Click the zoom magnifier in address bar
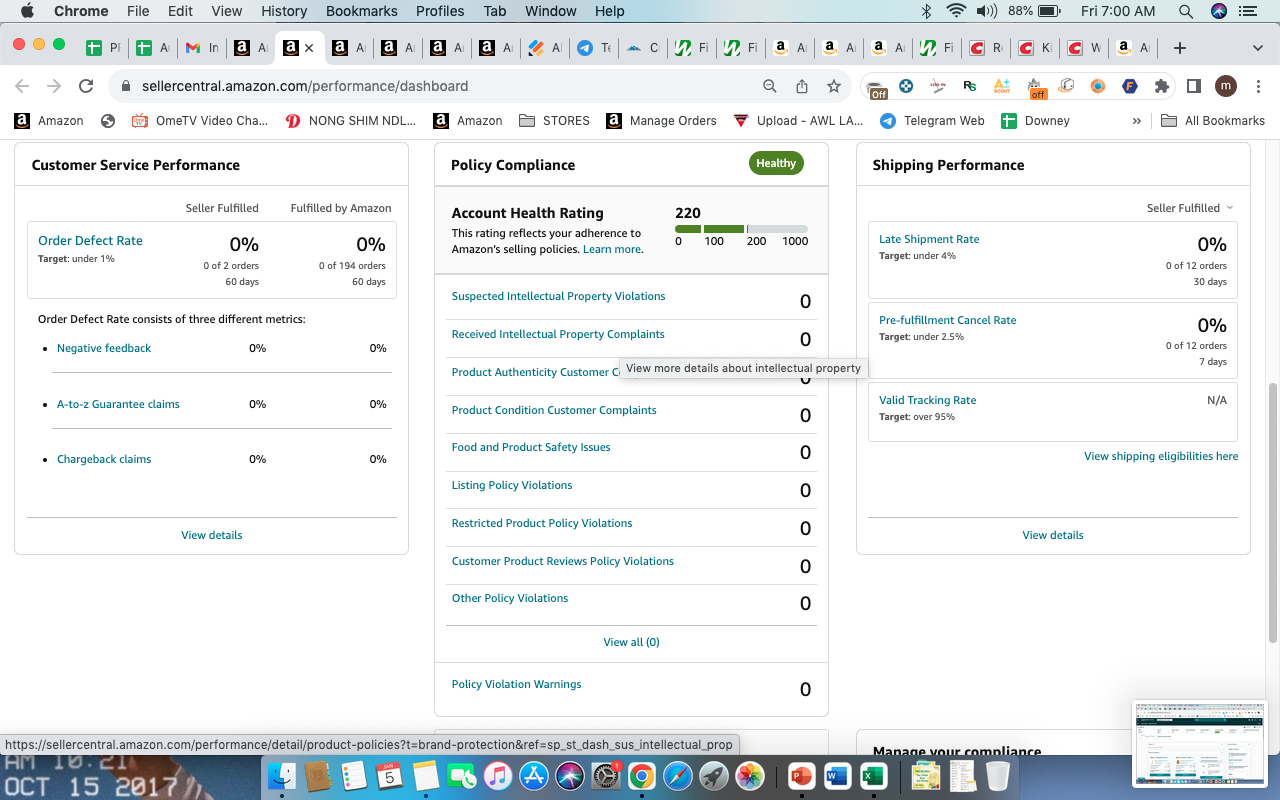 click(x=770, y=86)
